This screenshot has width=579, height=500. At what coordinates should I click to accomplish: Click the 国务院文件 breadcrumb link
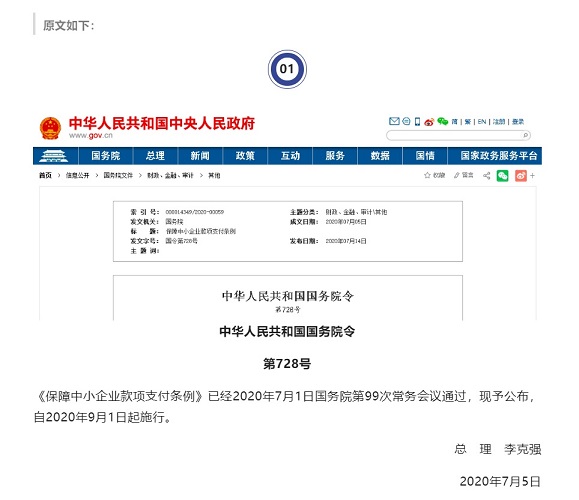(x=118, y=175)
